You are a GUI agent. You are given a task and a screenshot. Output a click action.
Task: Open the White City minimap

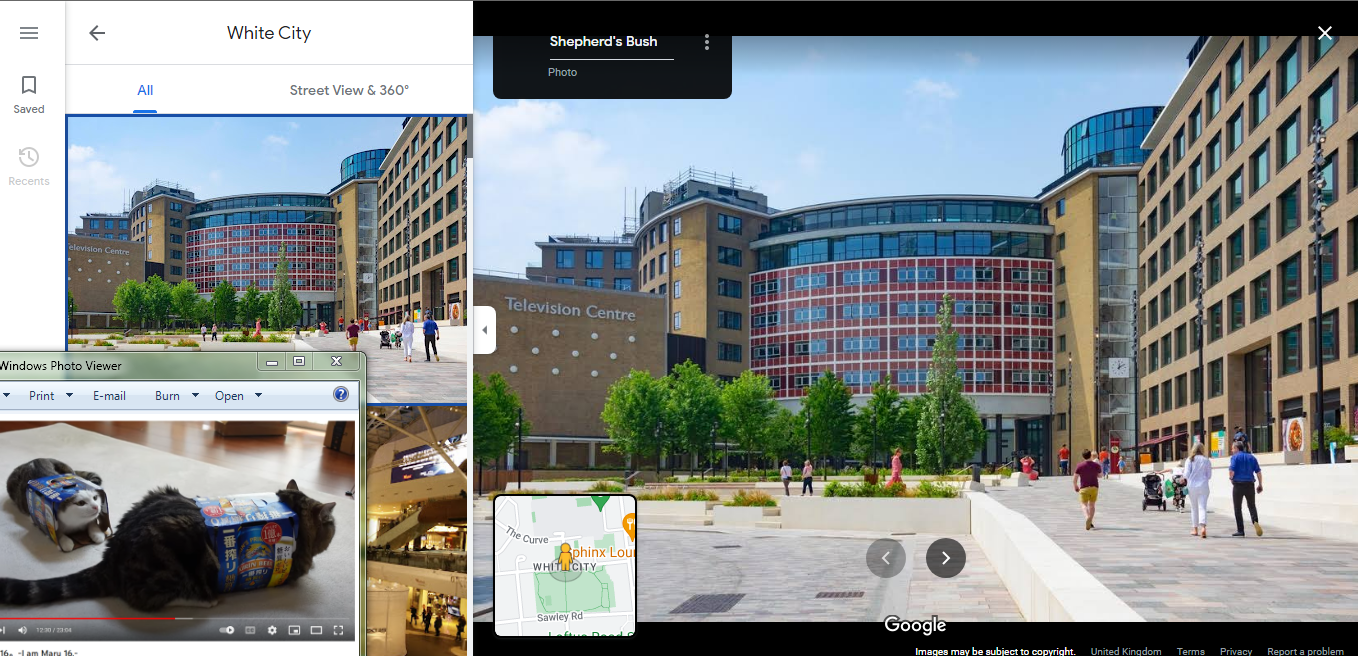[566, 565]
